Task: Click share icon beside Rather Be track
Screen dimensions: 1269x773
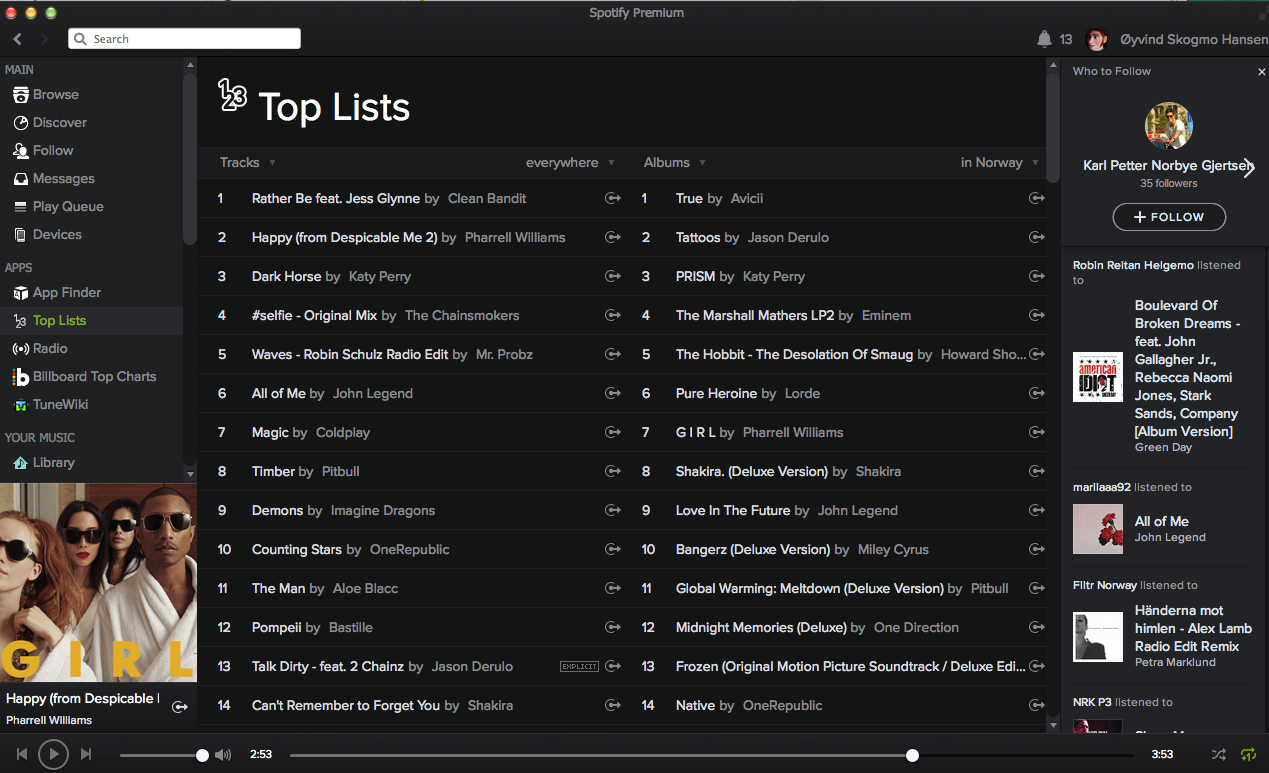Action: pos(613,198)
